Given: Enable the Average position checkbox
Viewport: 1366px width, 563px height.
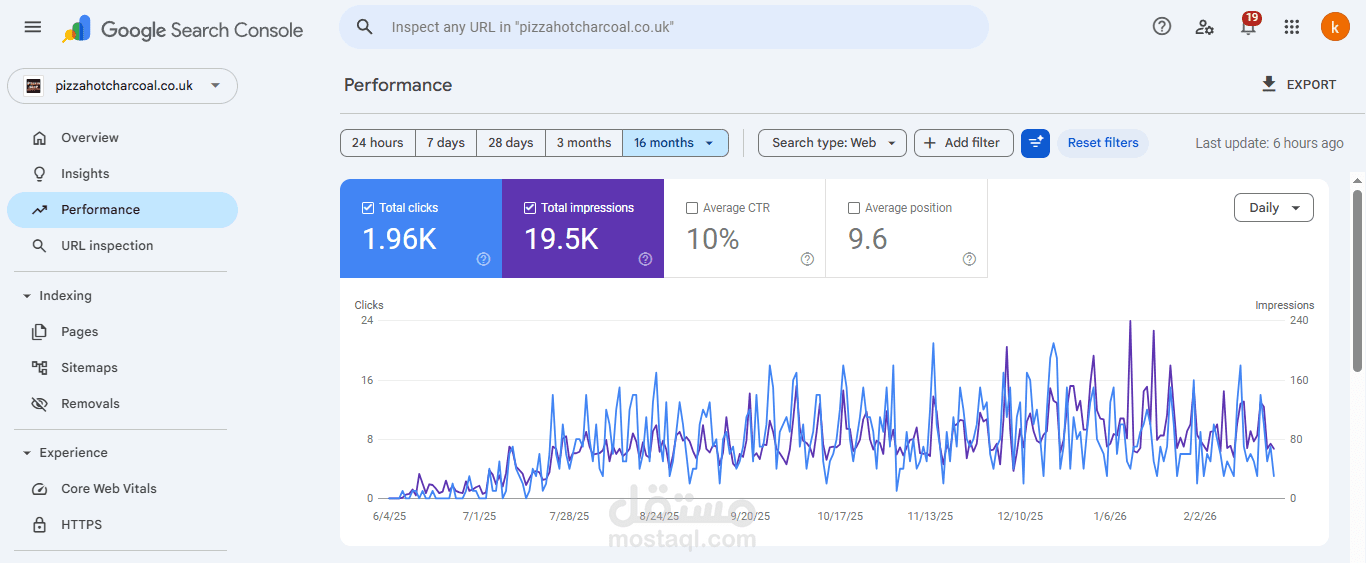Looking at the screenshot, I should point(854,208).
